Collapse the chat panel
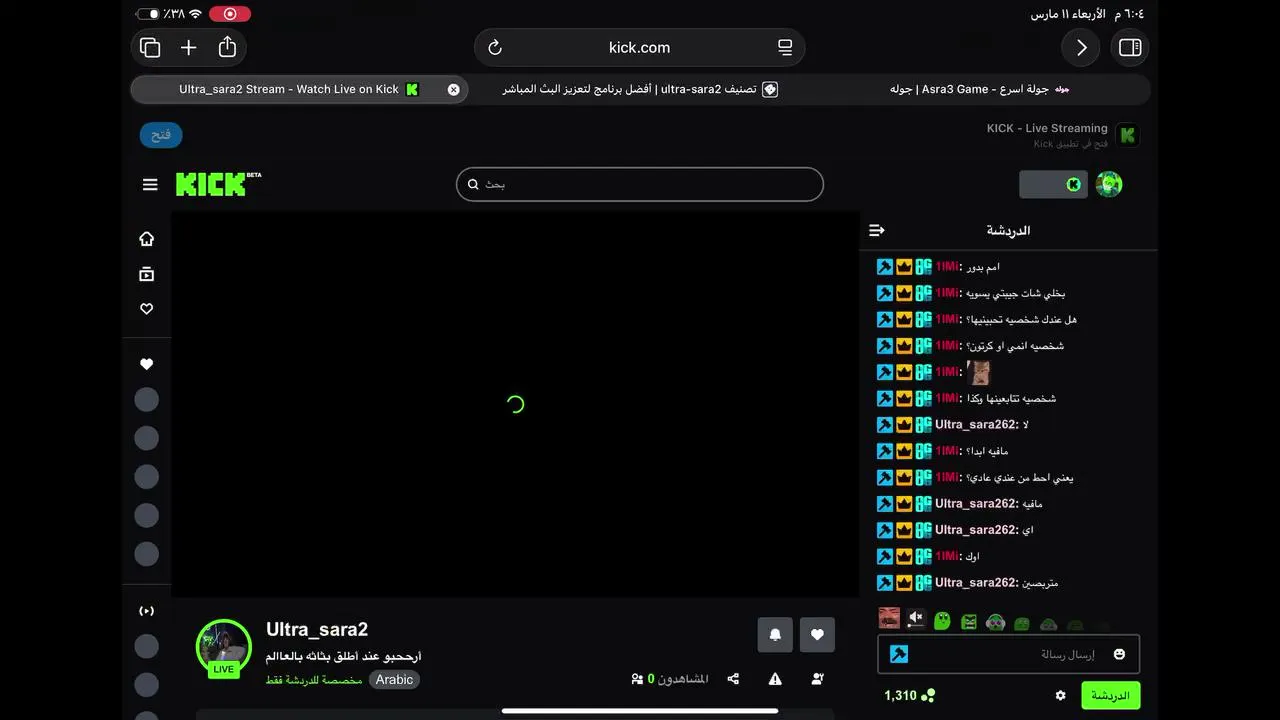The image size is (1280, 720). pos(877,230)
